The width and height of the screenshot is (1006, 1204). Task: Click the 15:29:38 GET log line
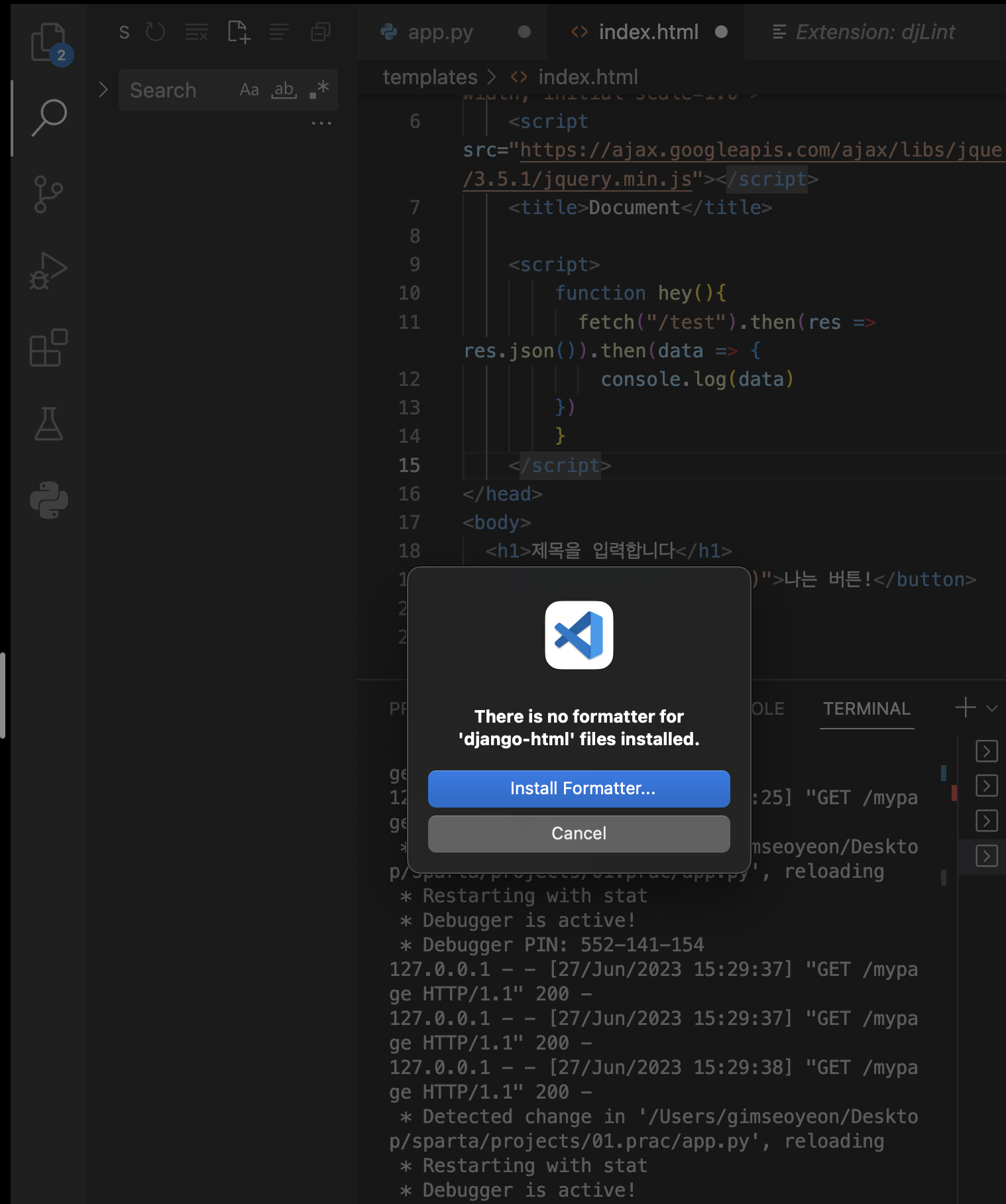click(x=653, y=1067)
